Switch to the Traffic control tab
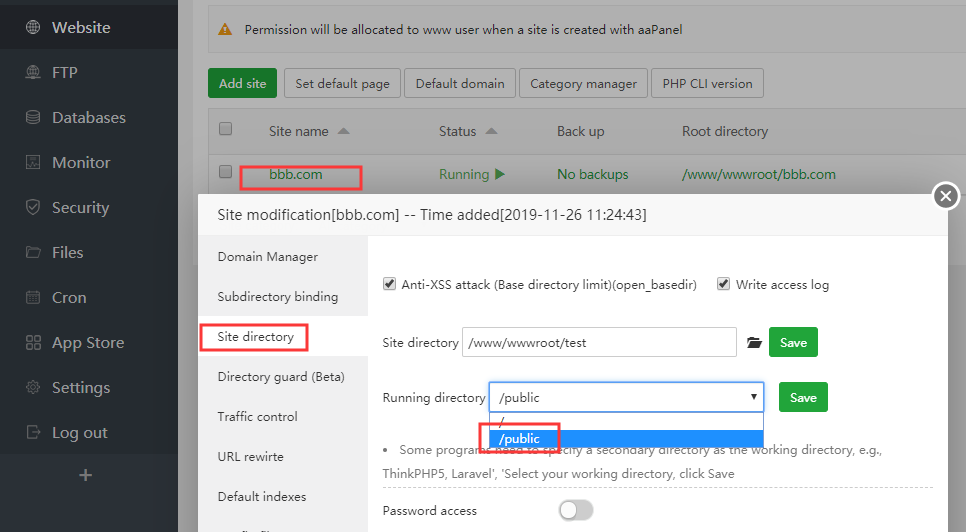Screen dimensions: 966x532 point(258,417)
